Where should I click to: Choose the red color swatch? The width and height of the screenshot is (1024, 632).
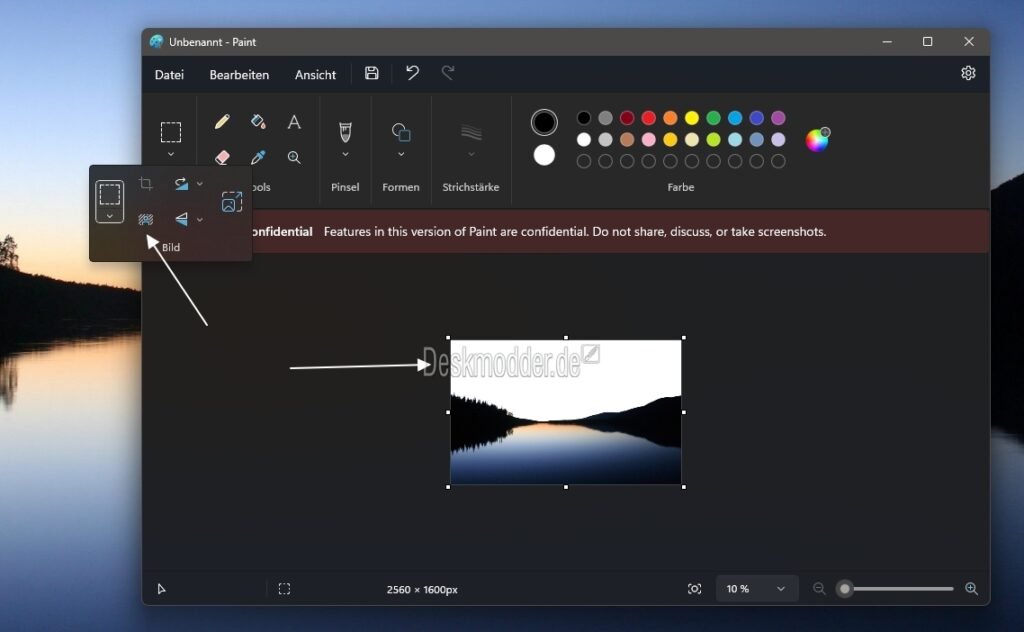click(x=648, y=118)
